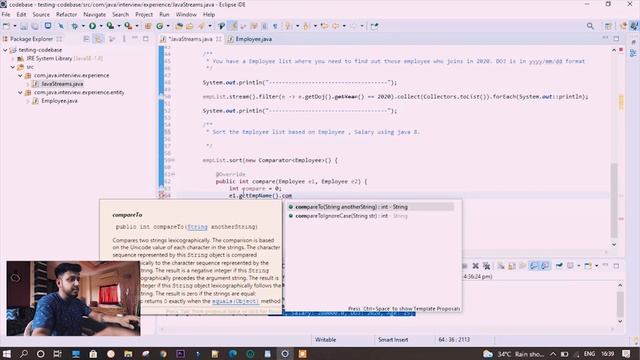Image resolution: width=640 pixels, height=360 pixels.
Task: Collapse the src folder node
Action: (x=13, y=67)
